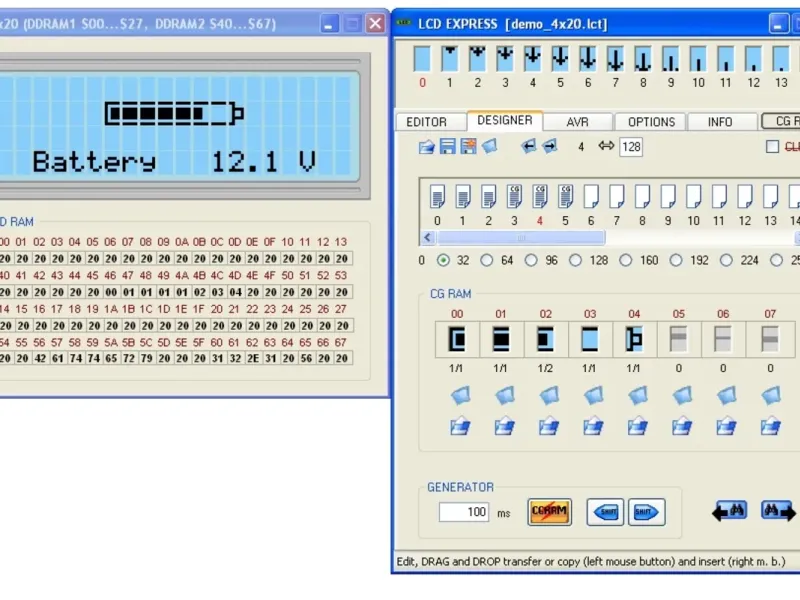Select CG page icon 4 in page strip
The height and width of the screenshot is (600, 800).
540,196
